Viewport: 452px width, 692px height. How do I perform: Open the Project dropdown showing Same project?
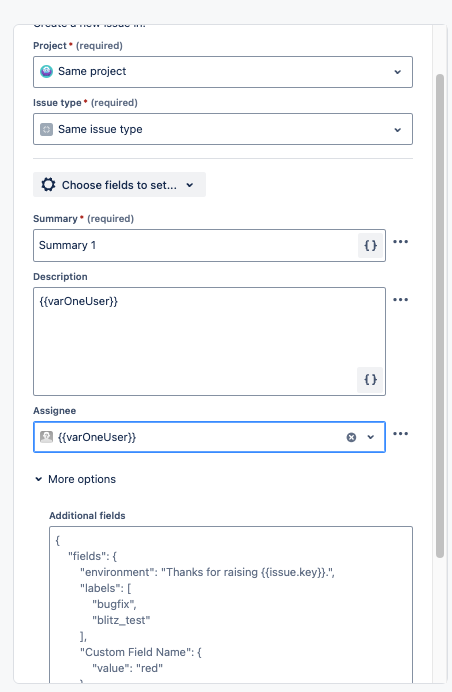[x=223, y=72]
